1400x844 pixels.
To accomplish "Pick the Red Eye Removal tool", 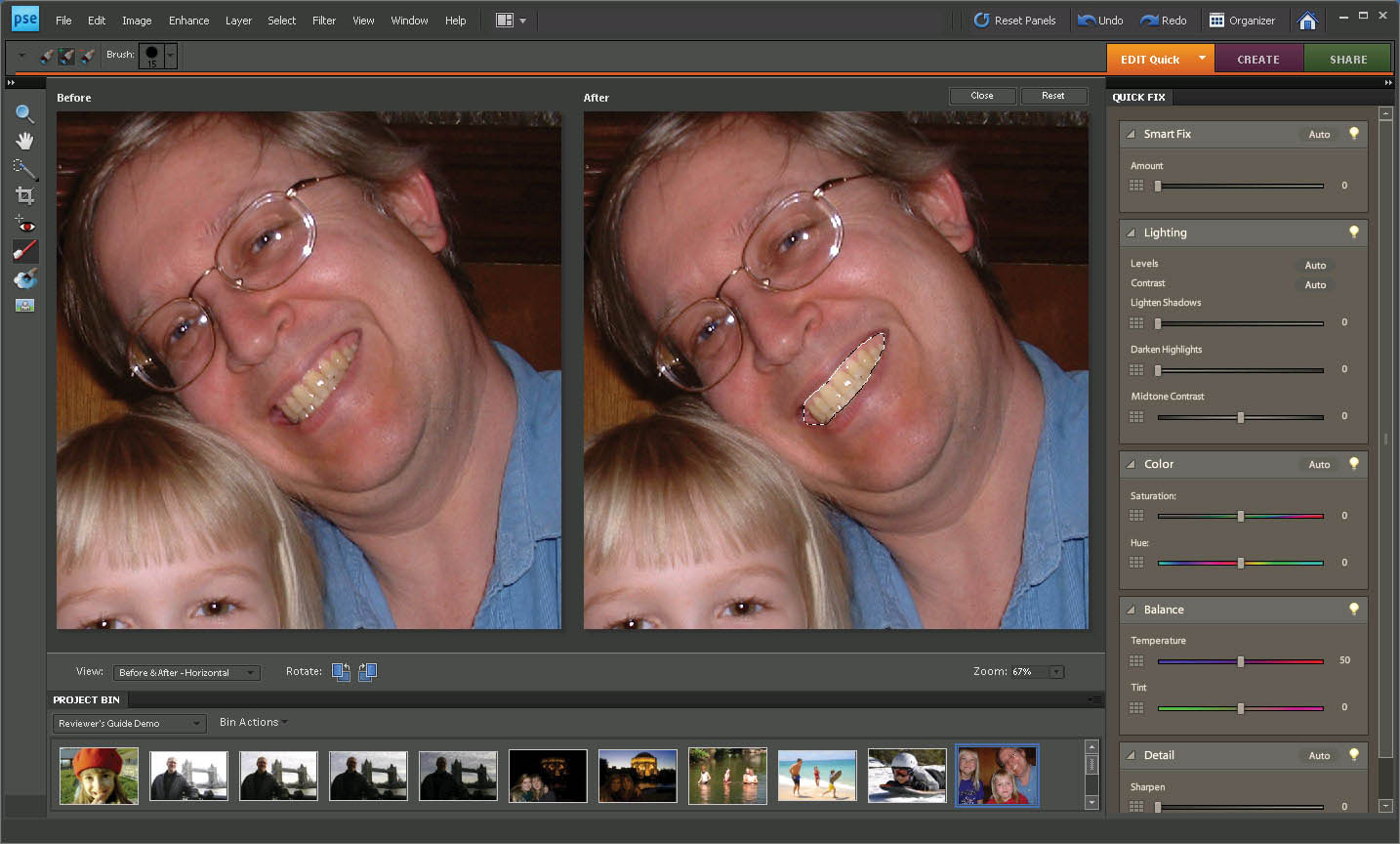I will click(24, 225).
